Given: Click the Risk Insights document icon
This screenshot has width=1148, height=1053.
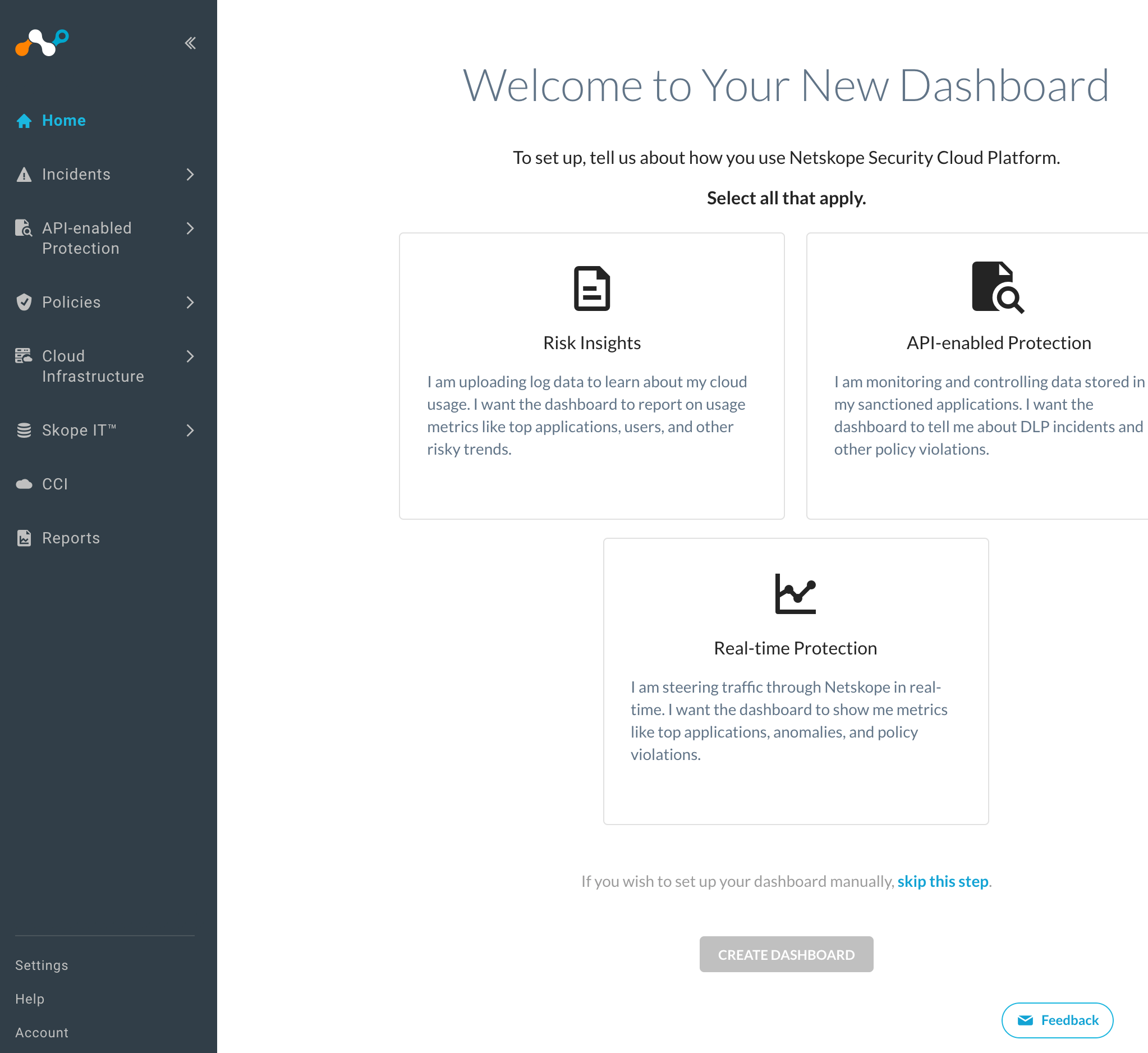Looking at the screenshot, I should point(591,289).
